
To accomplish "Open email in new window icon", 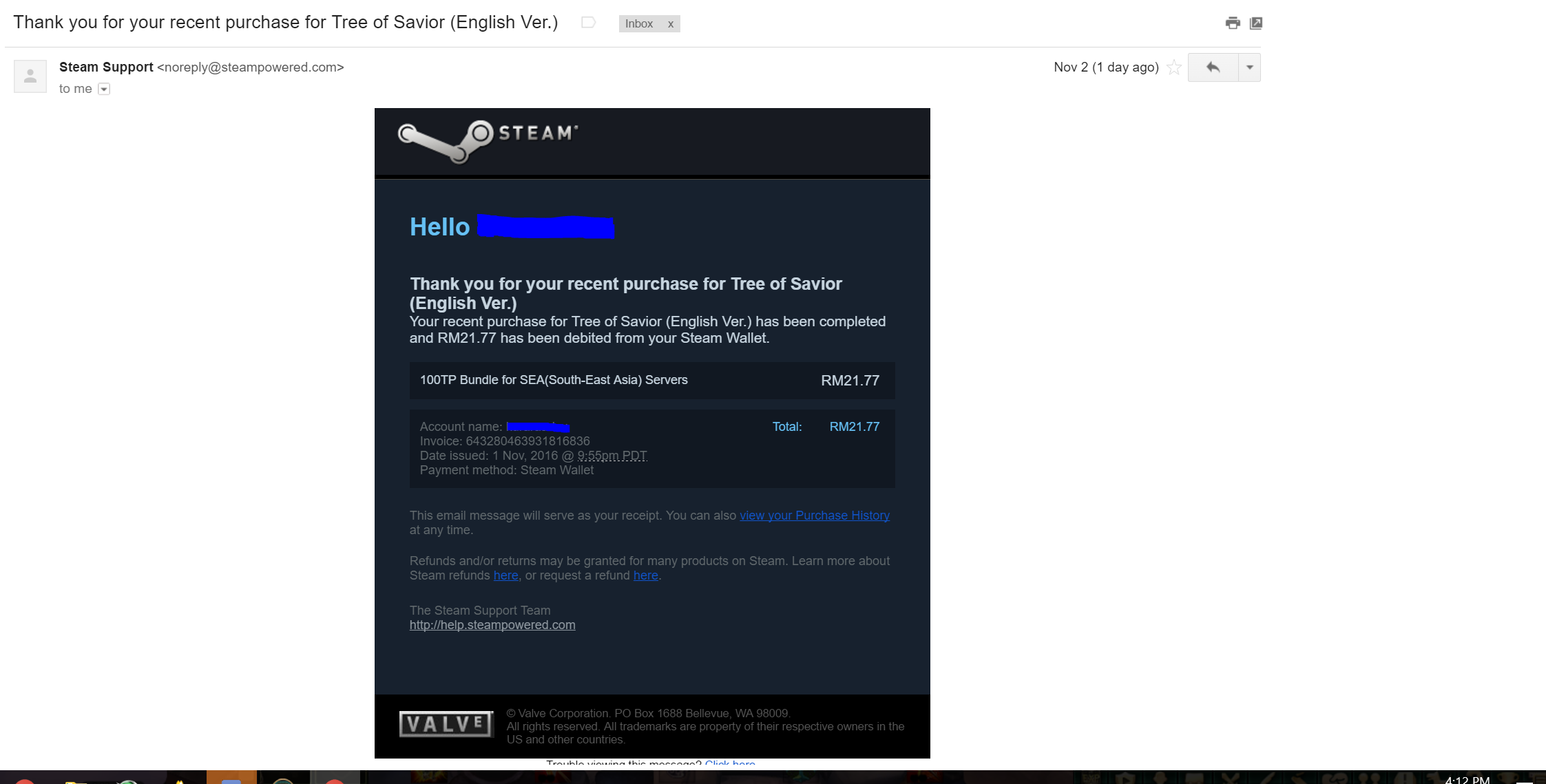I will (x=1256, y=23).
